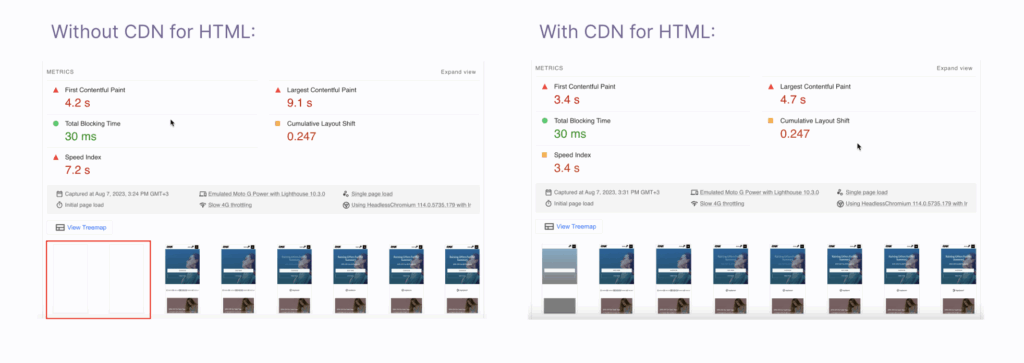This screenshot has height=363, width=1024.
Task: Click 3.4 s under First Contentful Paint
Action: [567, 100]
